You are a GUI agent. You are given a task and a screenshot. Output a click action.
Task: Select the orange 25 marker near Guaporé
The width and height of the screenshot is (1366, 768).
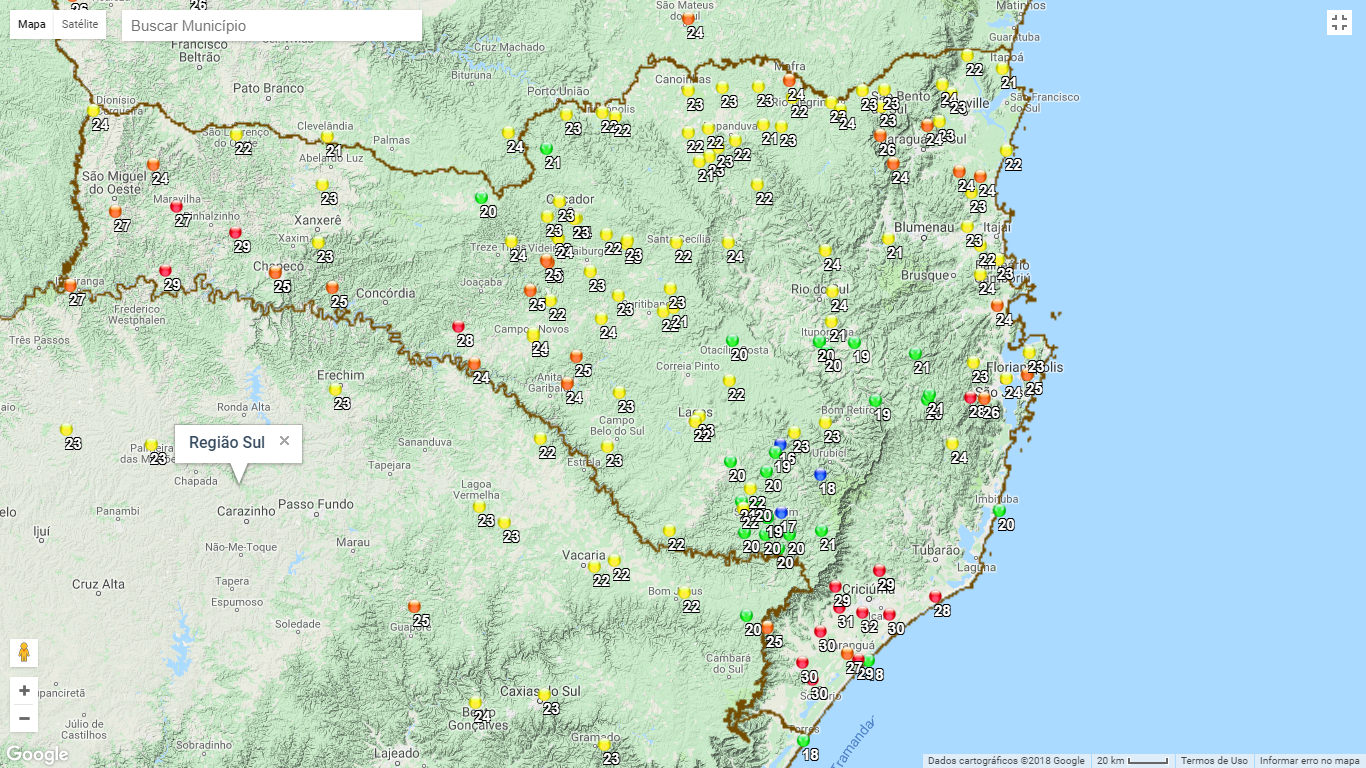414,607
